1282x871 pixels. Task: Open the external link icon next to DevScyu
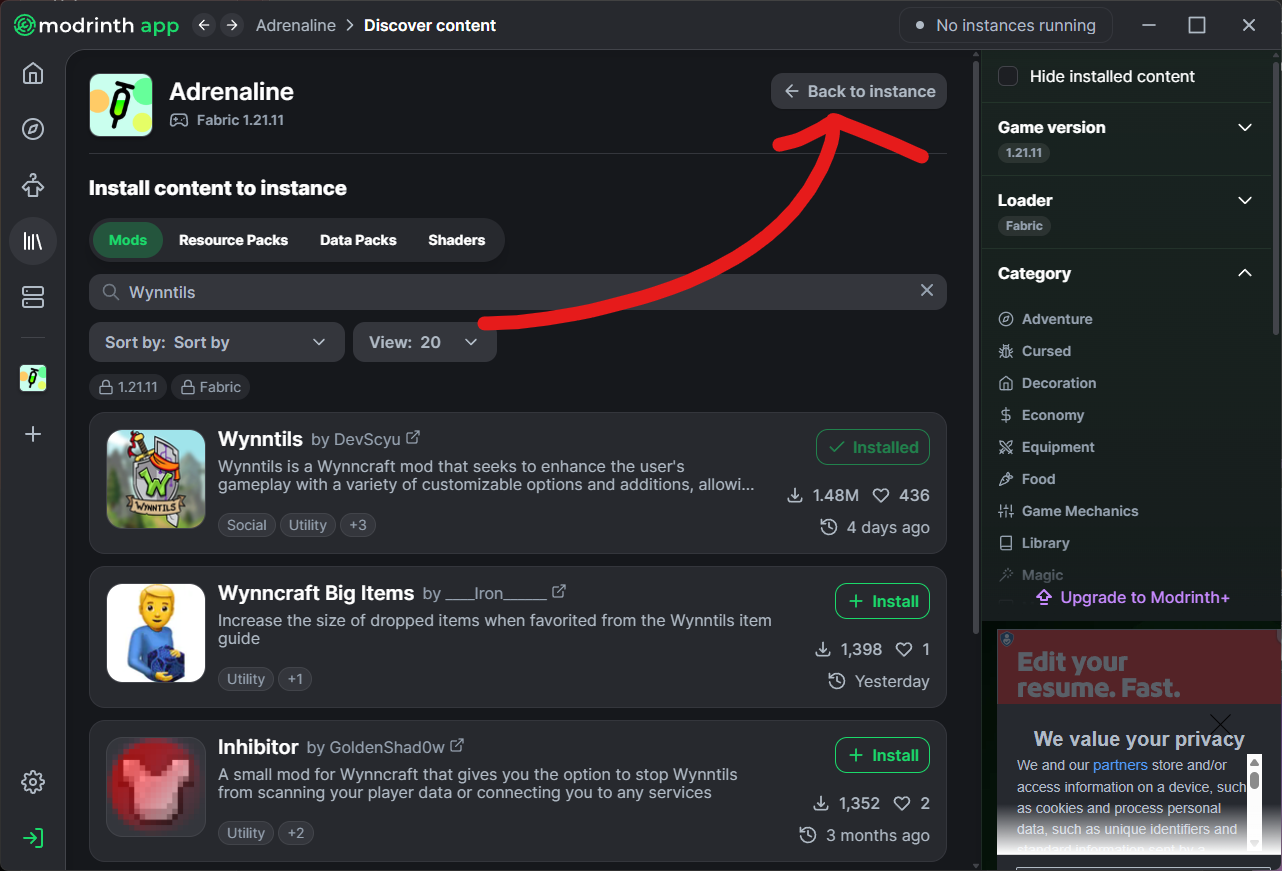pos(413,438)
